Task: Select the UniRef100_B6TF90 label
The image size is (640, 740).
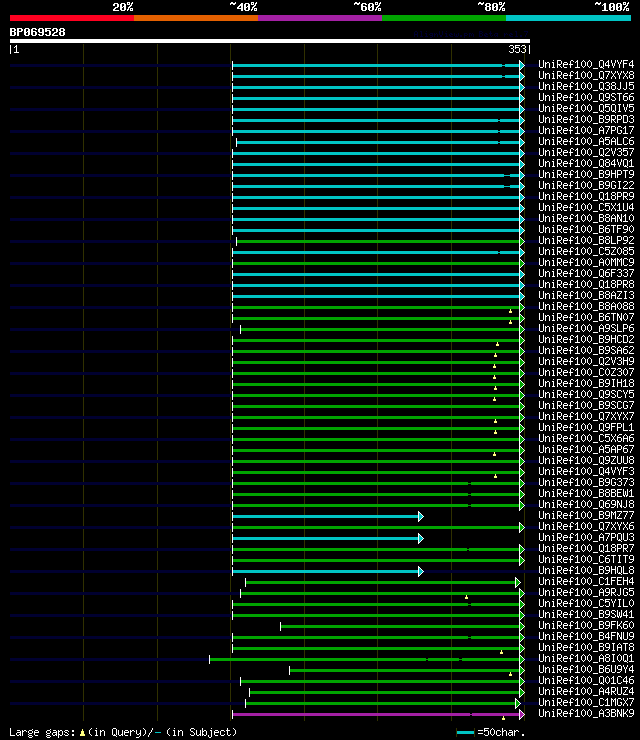Action: point(586,229)
